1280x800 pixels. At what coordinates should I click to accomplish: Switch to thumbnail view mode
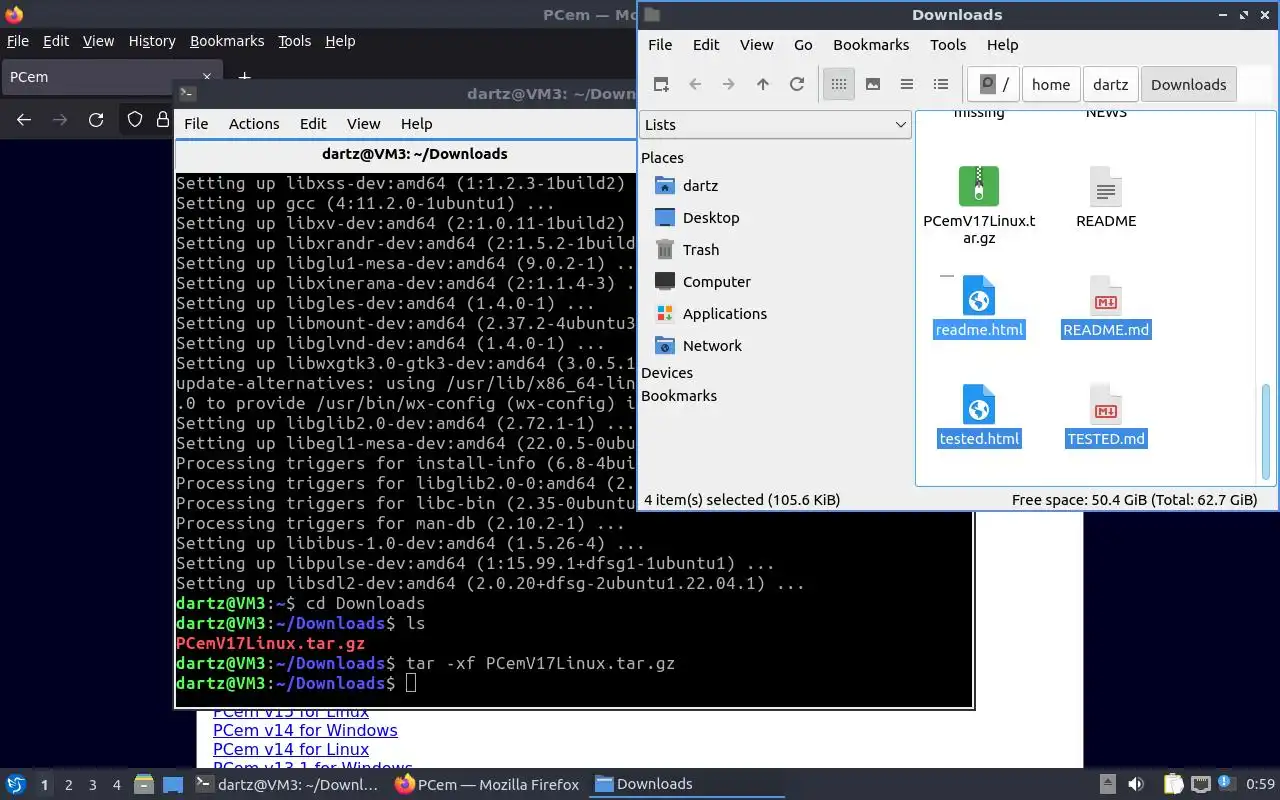point(873,84)
